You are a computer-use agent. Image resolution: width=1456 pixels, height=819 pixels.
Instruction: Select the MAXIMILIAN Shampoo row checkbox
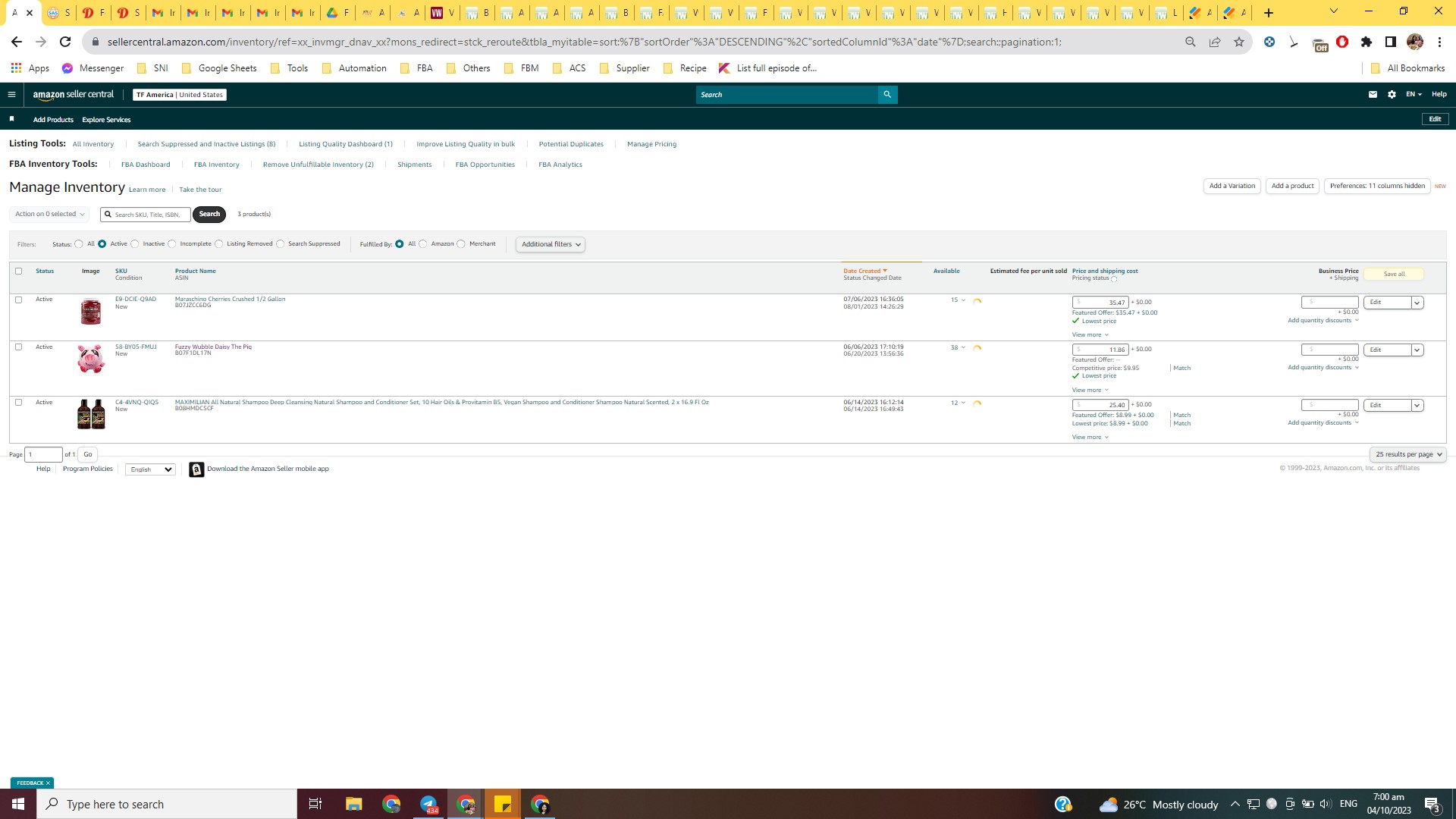pyautogui.click(x=19, y=403)
